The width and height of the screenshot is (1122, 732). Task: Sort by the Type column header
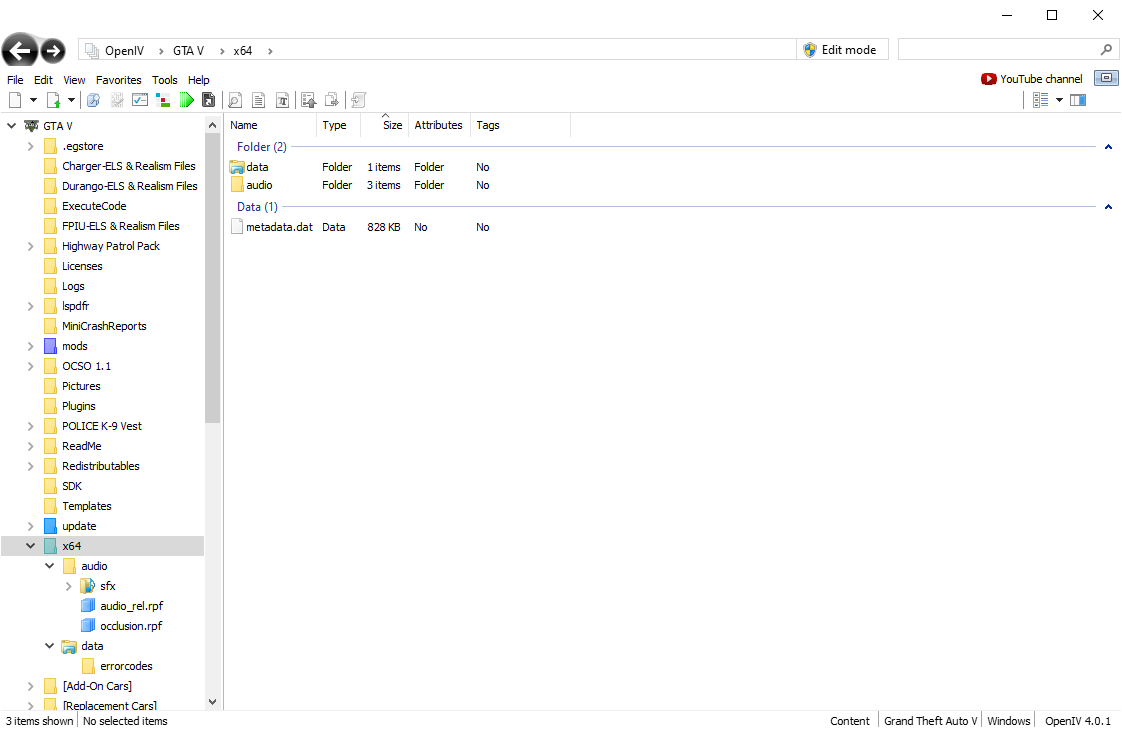(x=338, y=125)
